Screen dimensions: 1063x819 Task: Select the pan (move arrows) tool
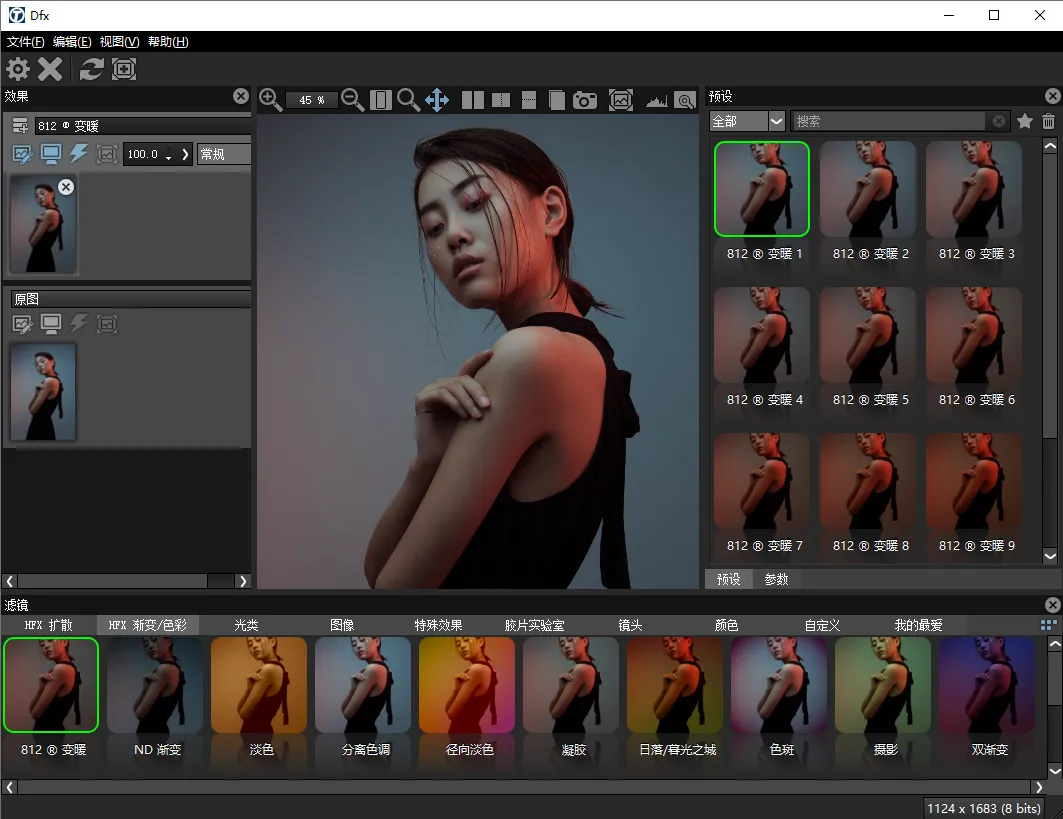pyautogui.click(x=437, y=100)
